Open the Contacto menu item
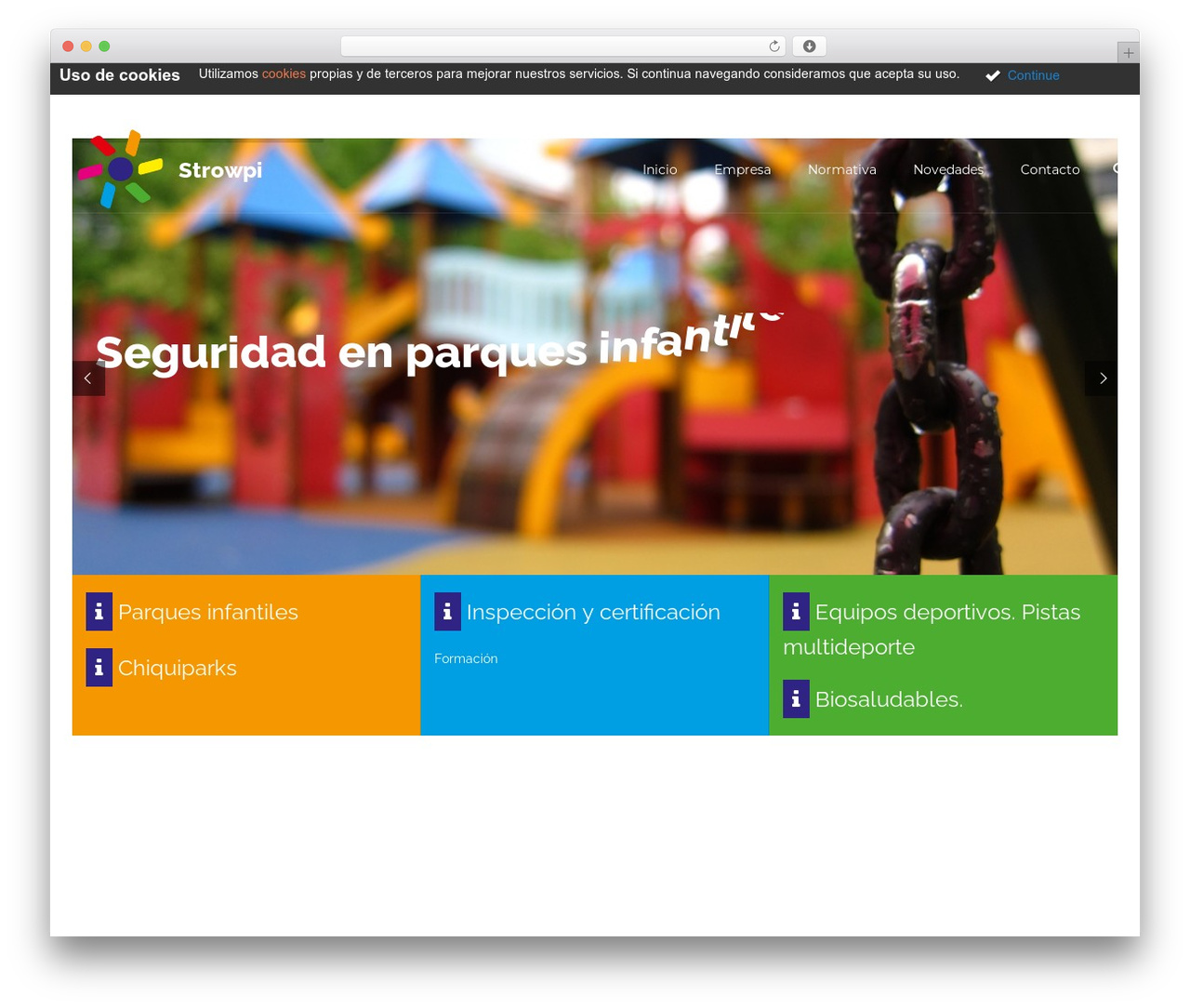The image size is (1190, 1008). click(1050, 169)
